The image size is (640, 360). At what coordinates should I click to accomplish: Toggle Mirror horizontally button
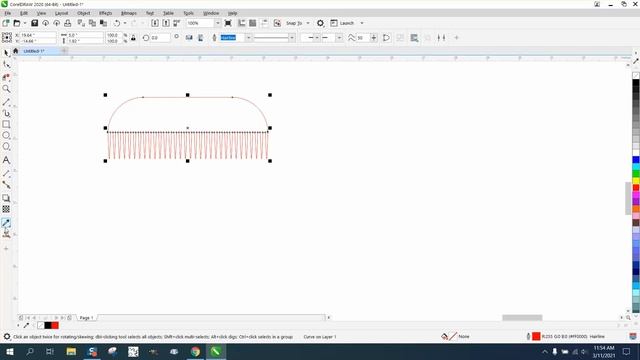click(189, 38)
